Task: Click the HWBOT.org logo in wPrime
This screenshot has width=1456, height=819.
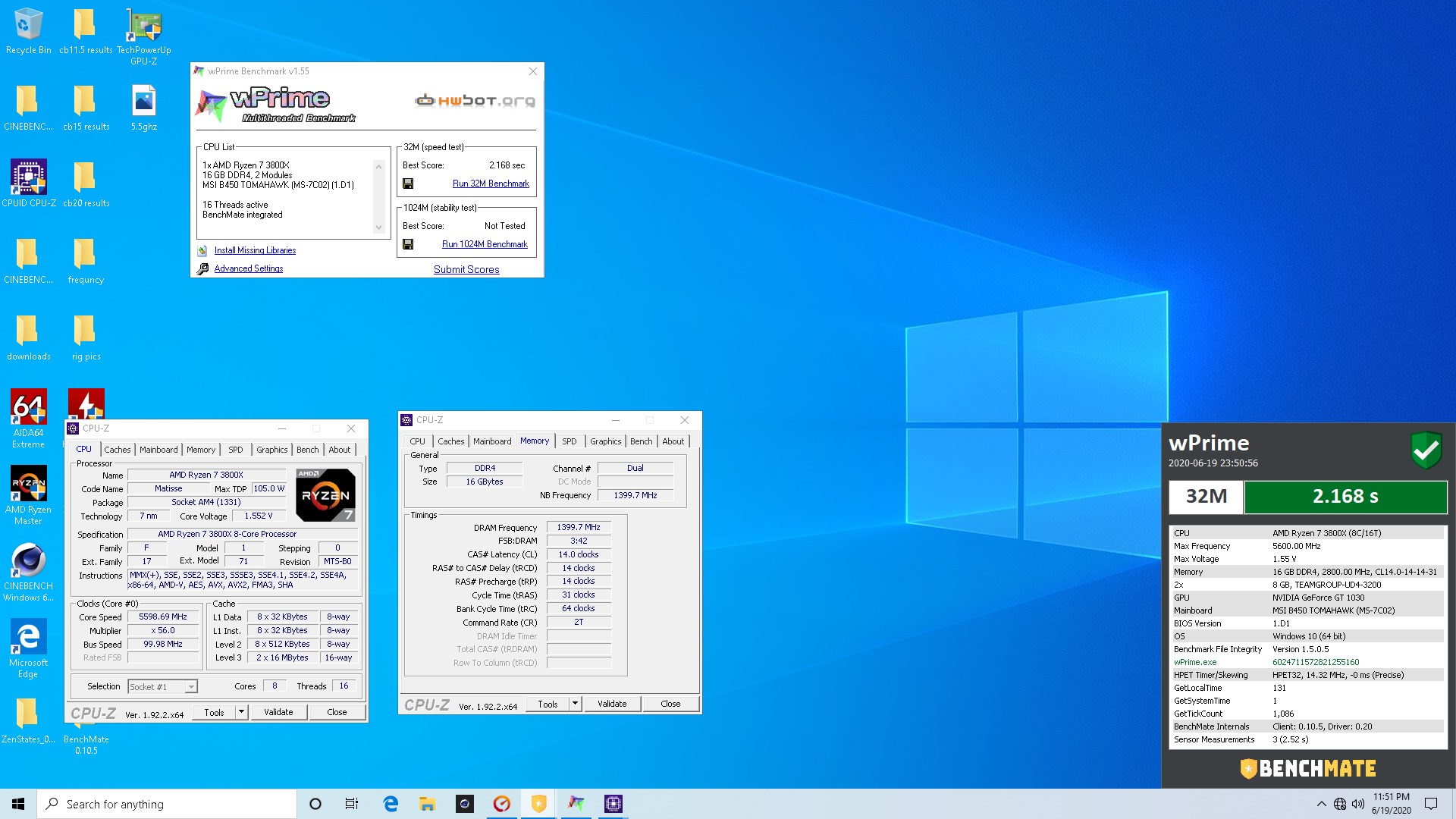Action: coord(475,100)
